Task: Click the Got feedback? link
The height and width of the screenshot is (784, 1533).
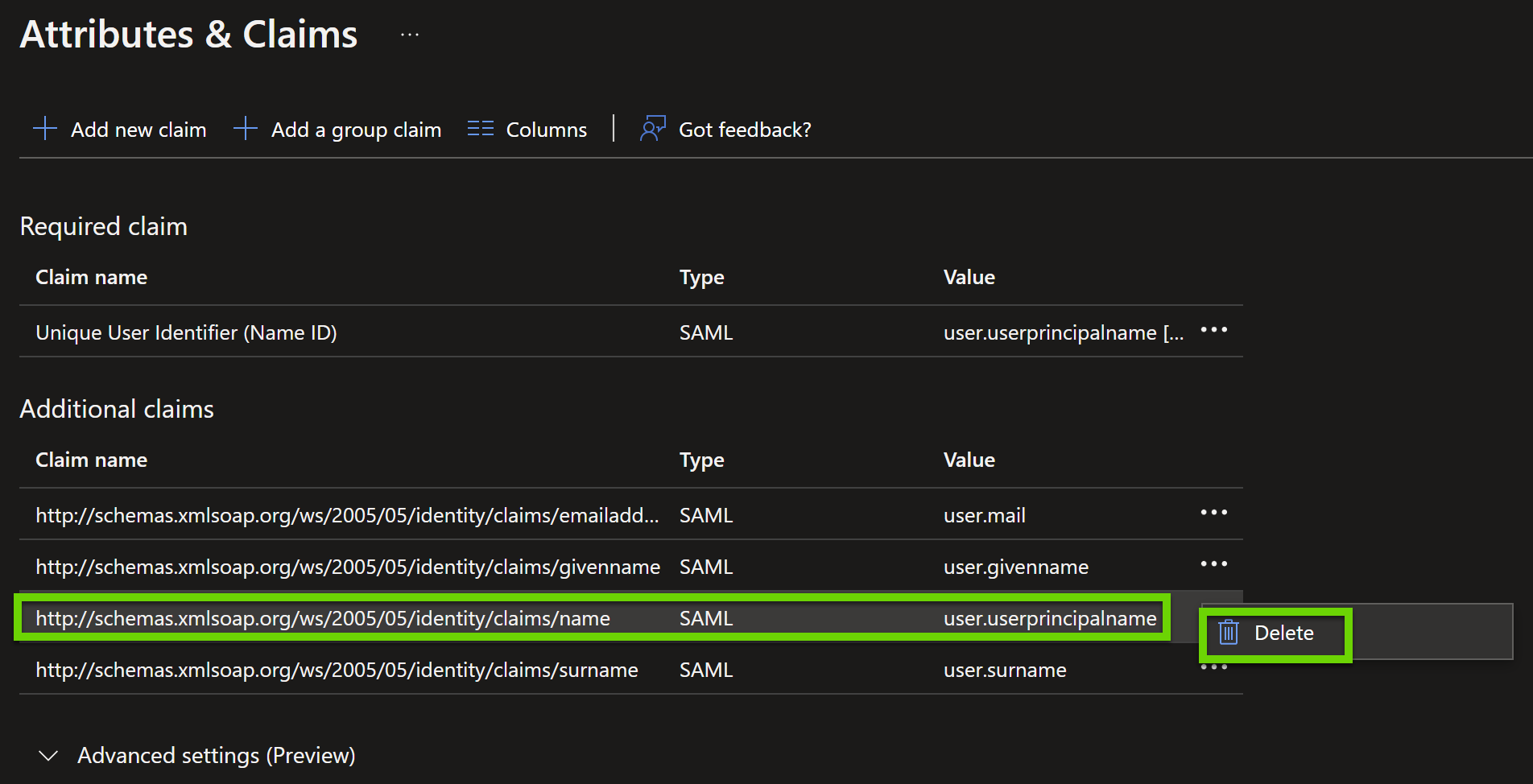Action: 745,130
